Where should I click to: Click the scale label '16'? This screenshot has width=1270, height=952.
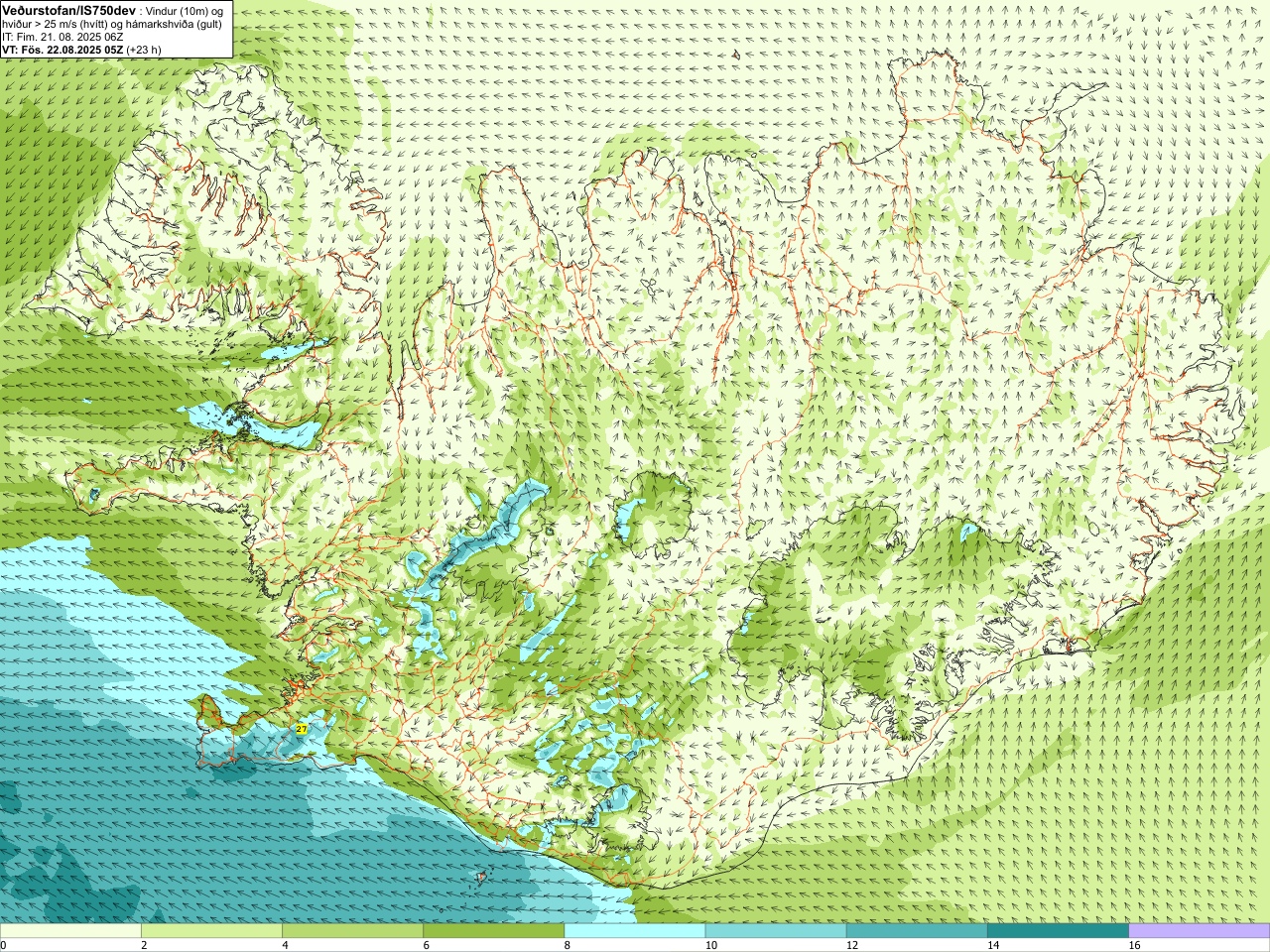(1135, 945)
